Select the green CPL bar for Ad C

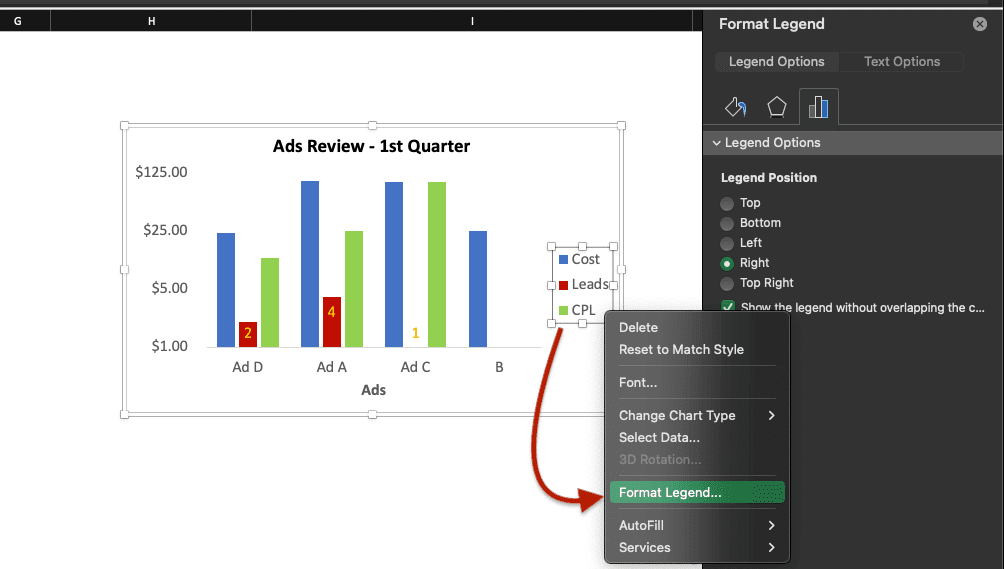pyautogui.click(x=437, y=264)
